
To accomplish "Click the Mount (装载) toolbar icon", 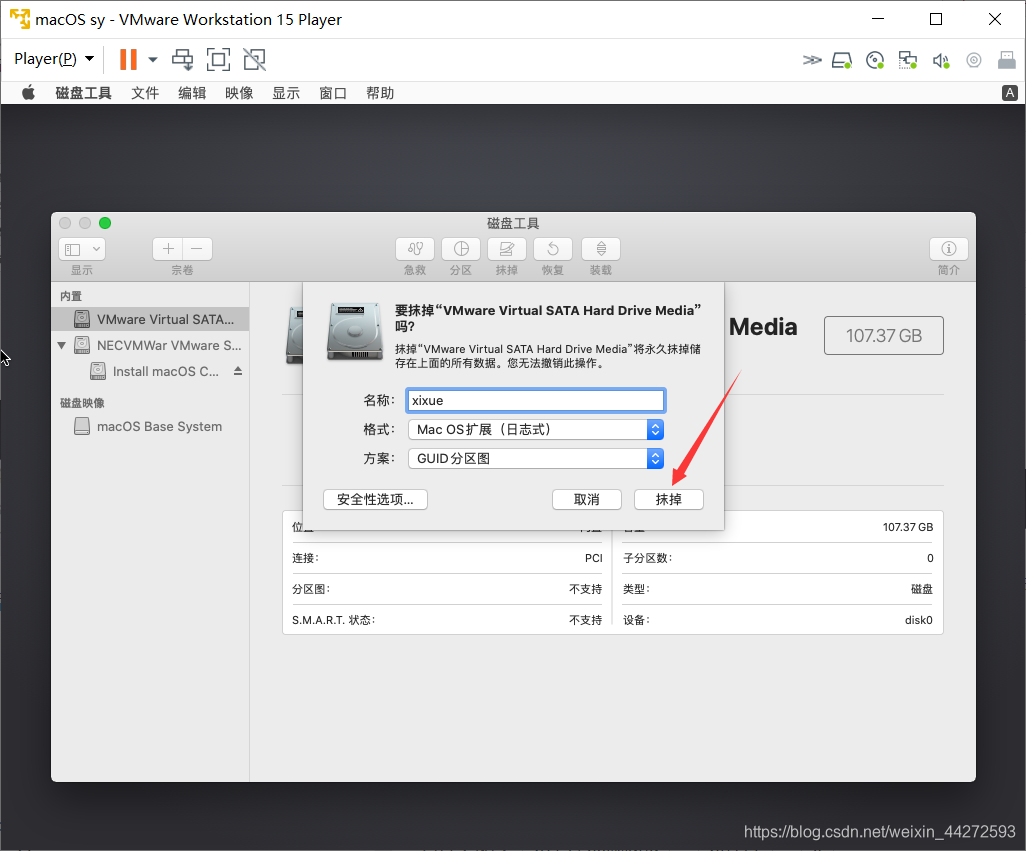I will [600, 249].
